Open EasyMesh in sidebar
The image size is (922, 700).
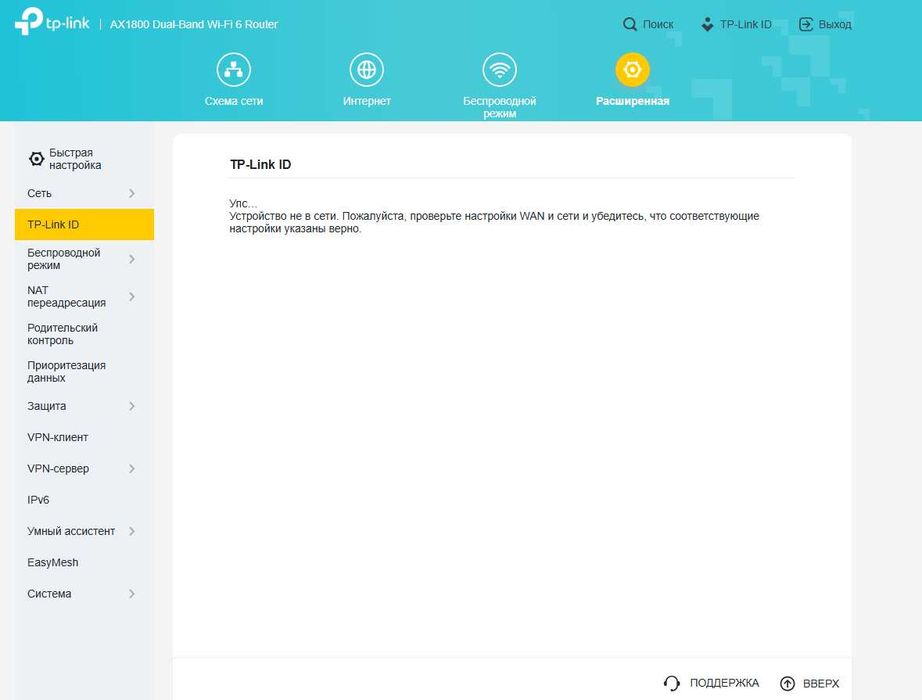[x=52, y=562]
